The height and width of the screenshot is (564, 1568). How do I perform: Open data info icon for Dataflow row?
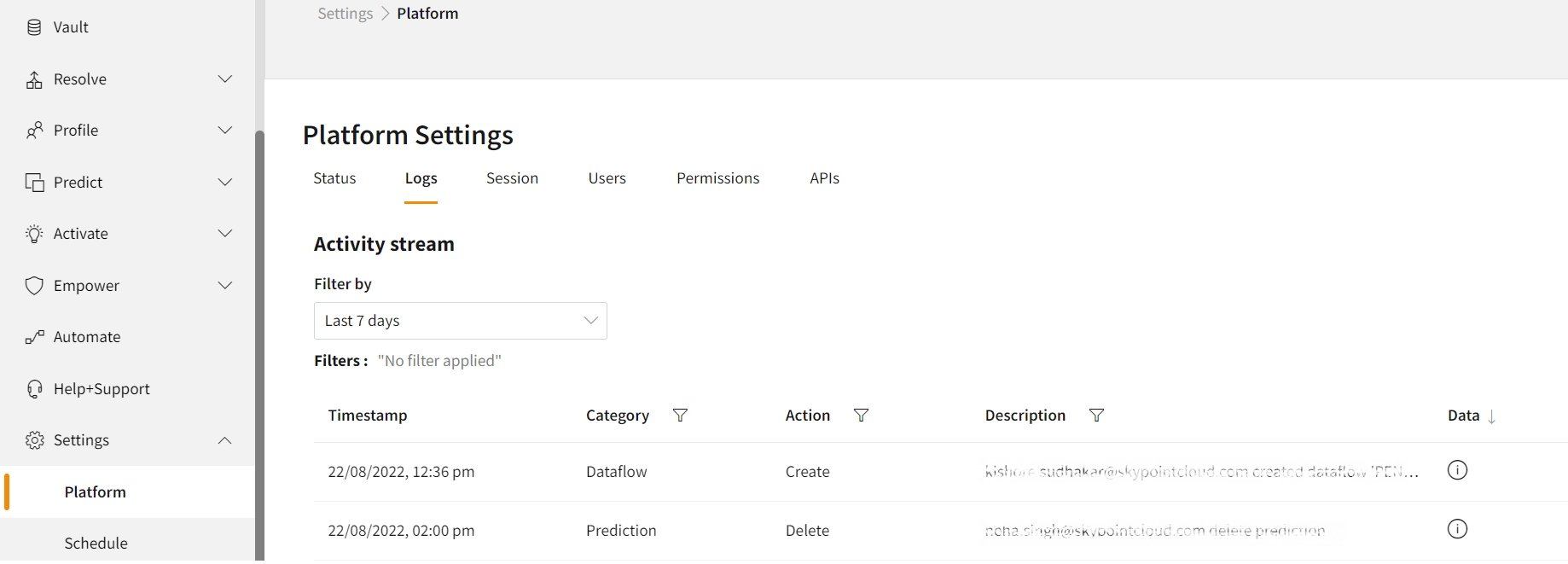(x=1457, y=470)
